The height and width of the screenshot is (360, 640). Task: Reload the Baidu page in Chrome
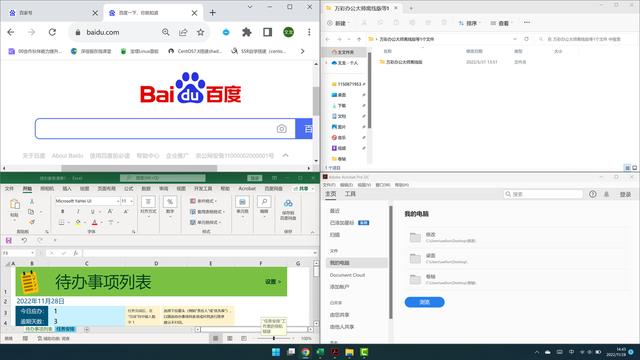[x=52, y=32]
